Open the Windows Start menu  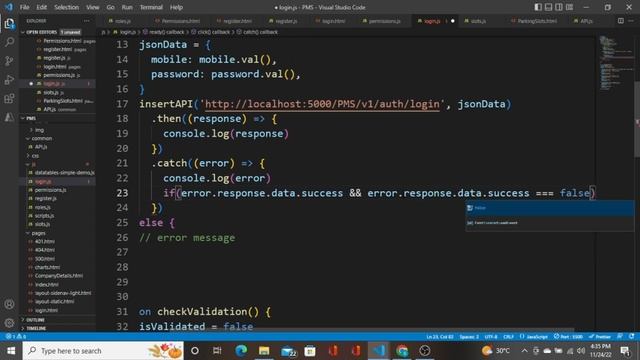(11, 351)
